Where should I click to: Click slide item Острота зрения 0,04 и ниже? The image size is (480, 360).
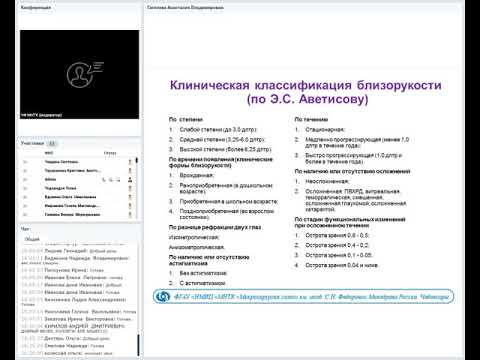[x=342, y=265]
